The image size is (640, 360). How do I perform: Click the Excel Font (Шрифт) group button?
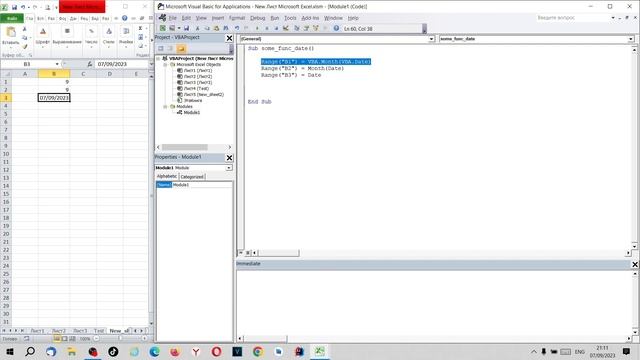(42, 36)
